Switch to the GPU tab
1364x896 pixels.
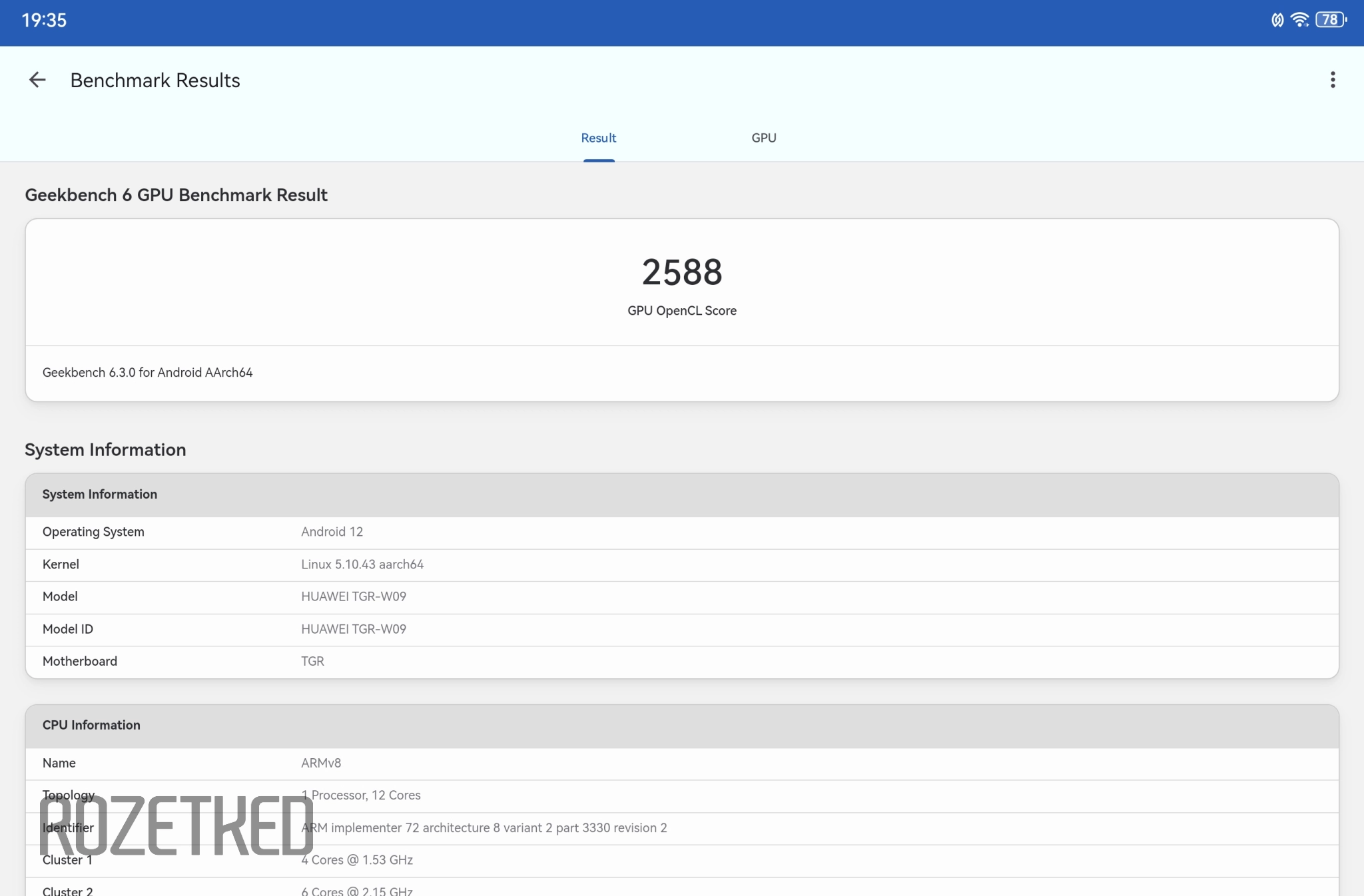click(x=763, y=138)
